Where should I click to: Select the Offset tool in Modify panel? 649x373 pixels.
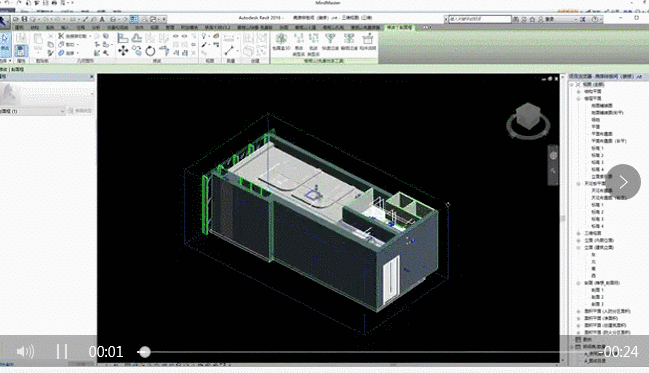[x=137, y=39]
